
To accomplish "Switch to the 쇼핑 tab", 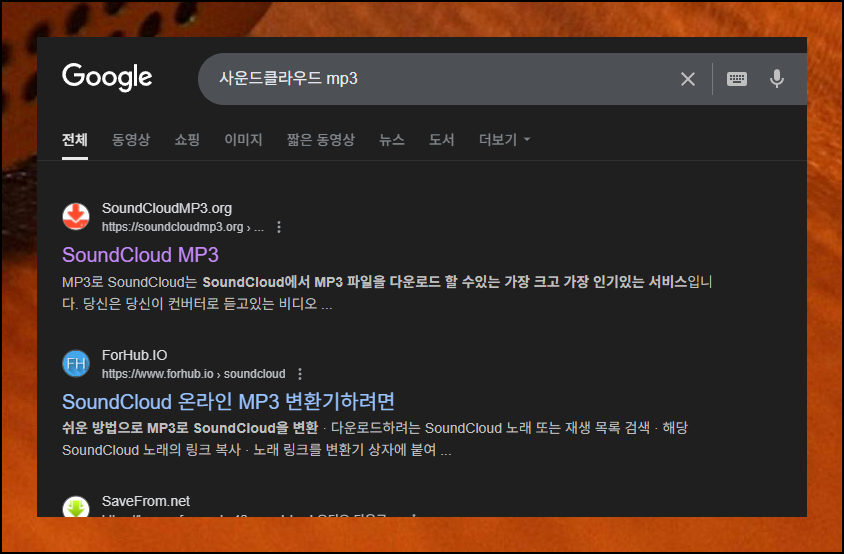I will (x=187, y=140).
